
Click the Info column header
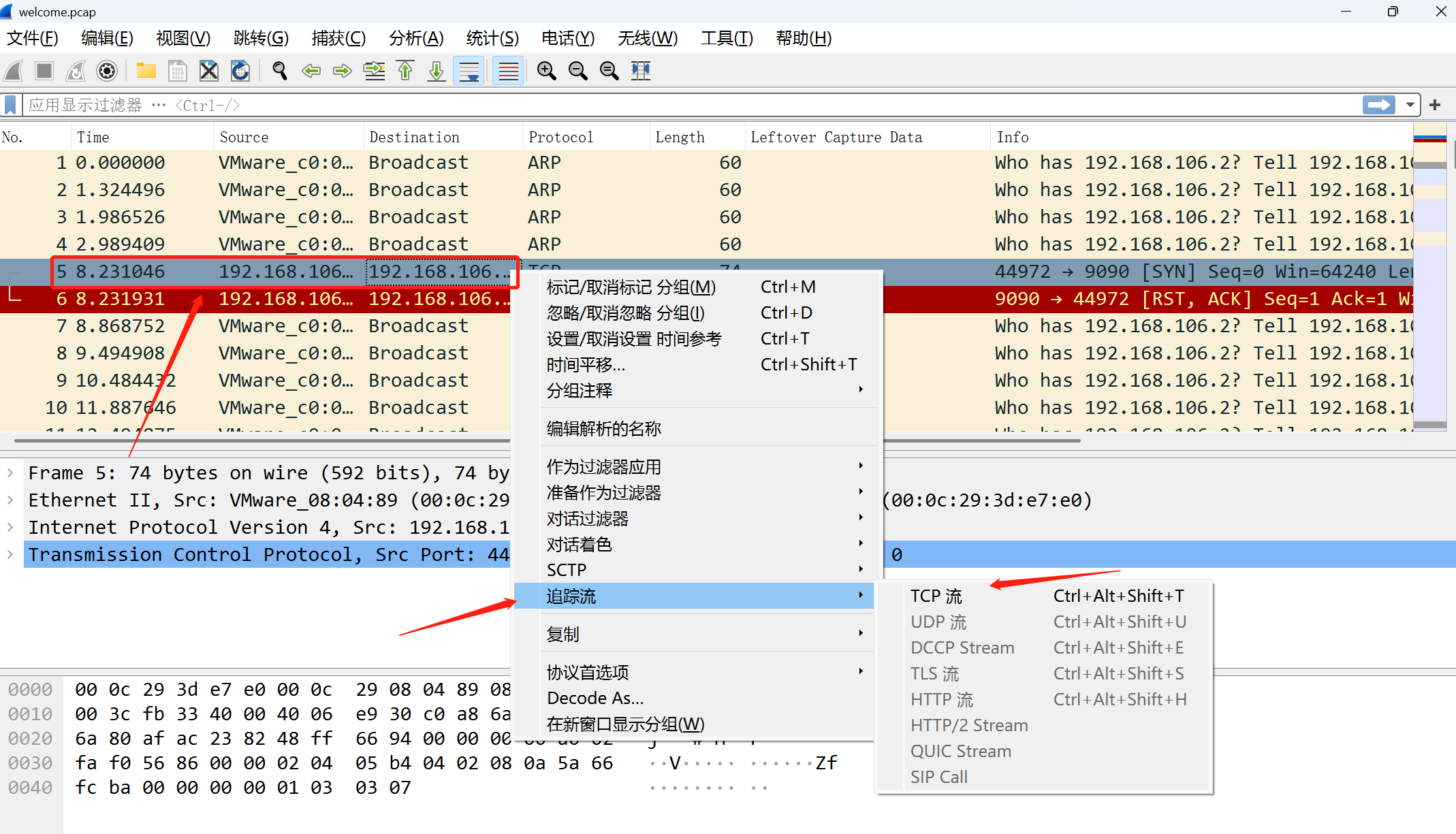(x=1201, y=137)
